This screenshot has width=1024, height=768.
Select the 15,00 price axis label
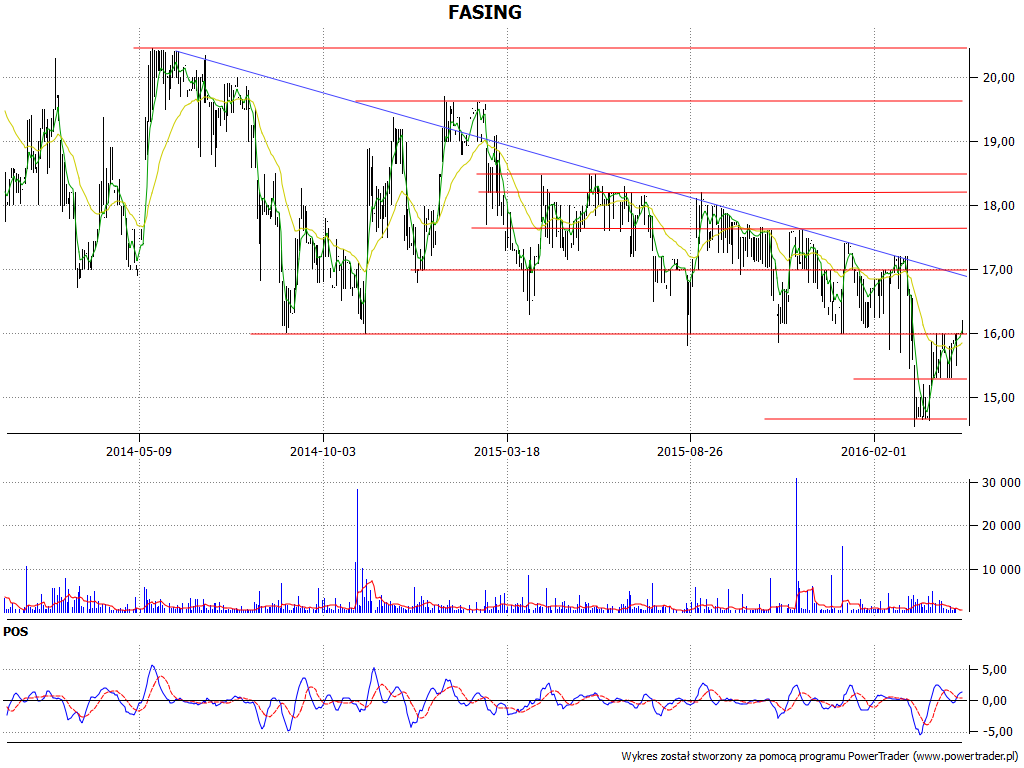(999, 398)
